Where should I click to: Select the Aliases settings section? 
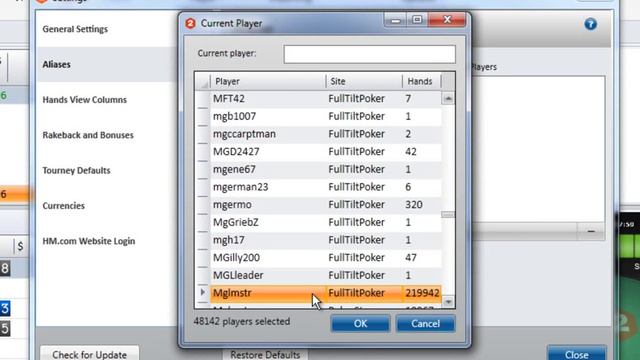coord(56,64)
